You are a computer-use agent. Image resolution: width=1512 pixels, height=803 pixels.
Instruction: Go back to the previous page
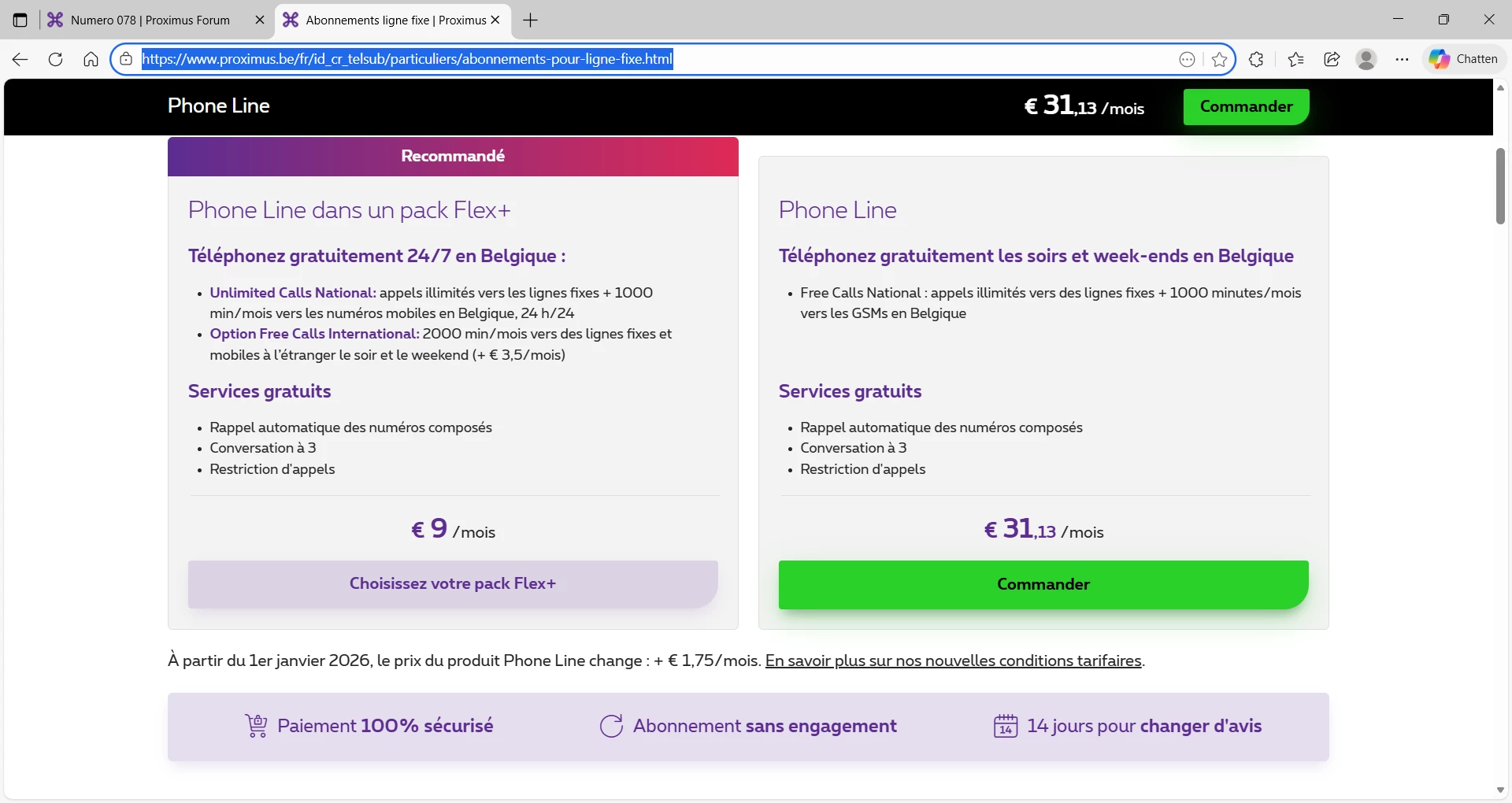point(20,59)
